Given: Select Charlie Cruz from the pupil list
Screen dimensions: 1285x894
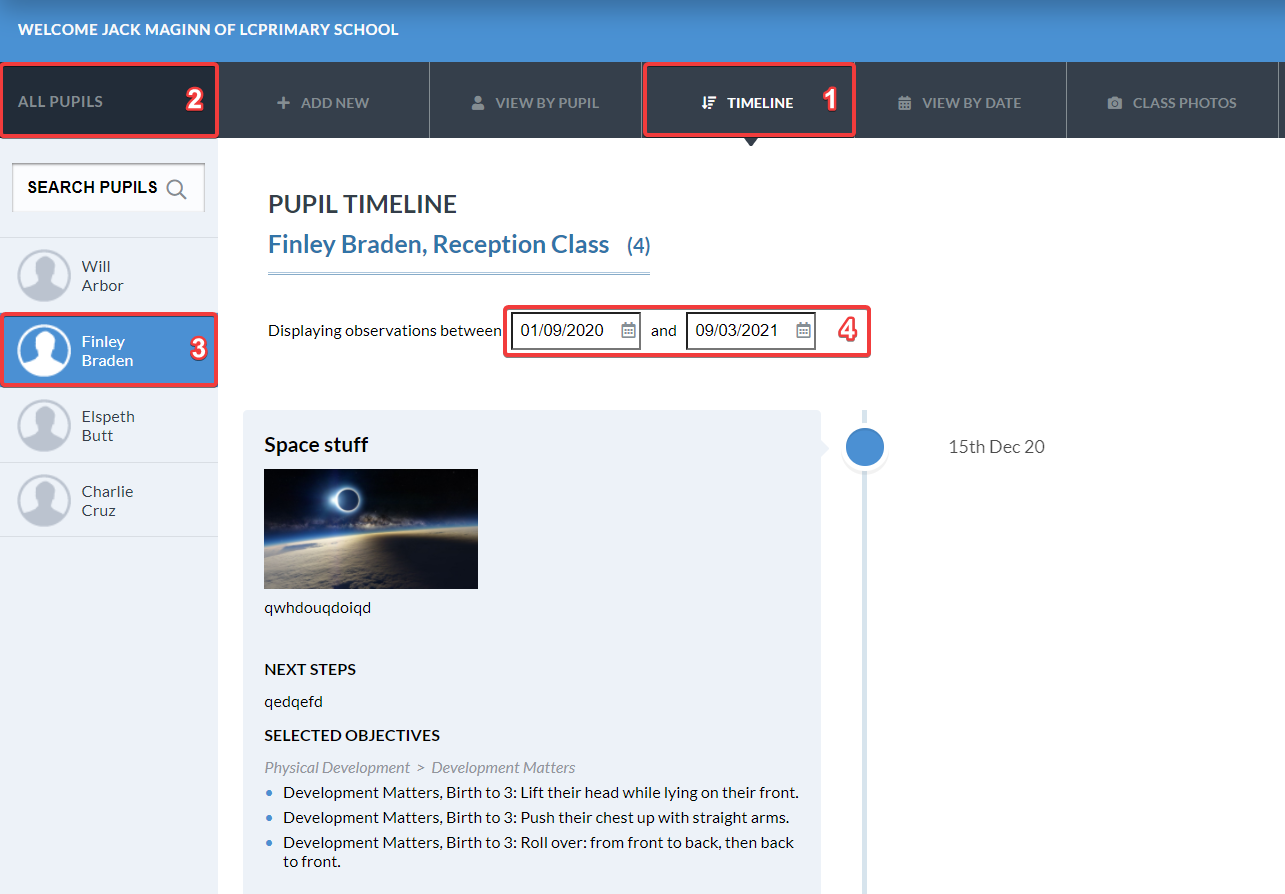Looking at the screenshot, I should click(x=109, y=500).
